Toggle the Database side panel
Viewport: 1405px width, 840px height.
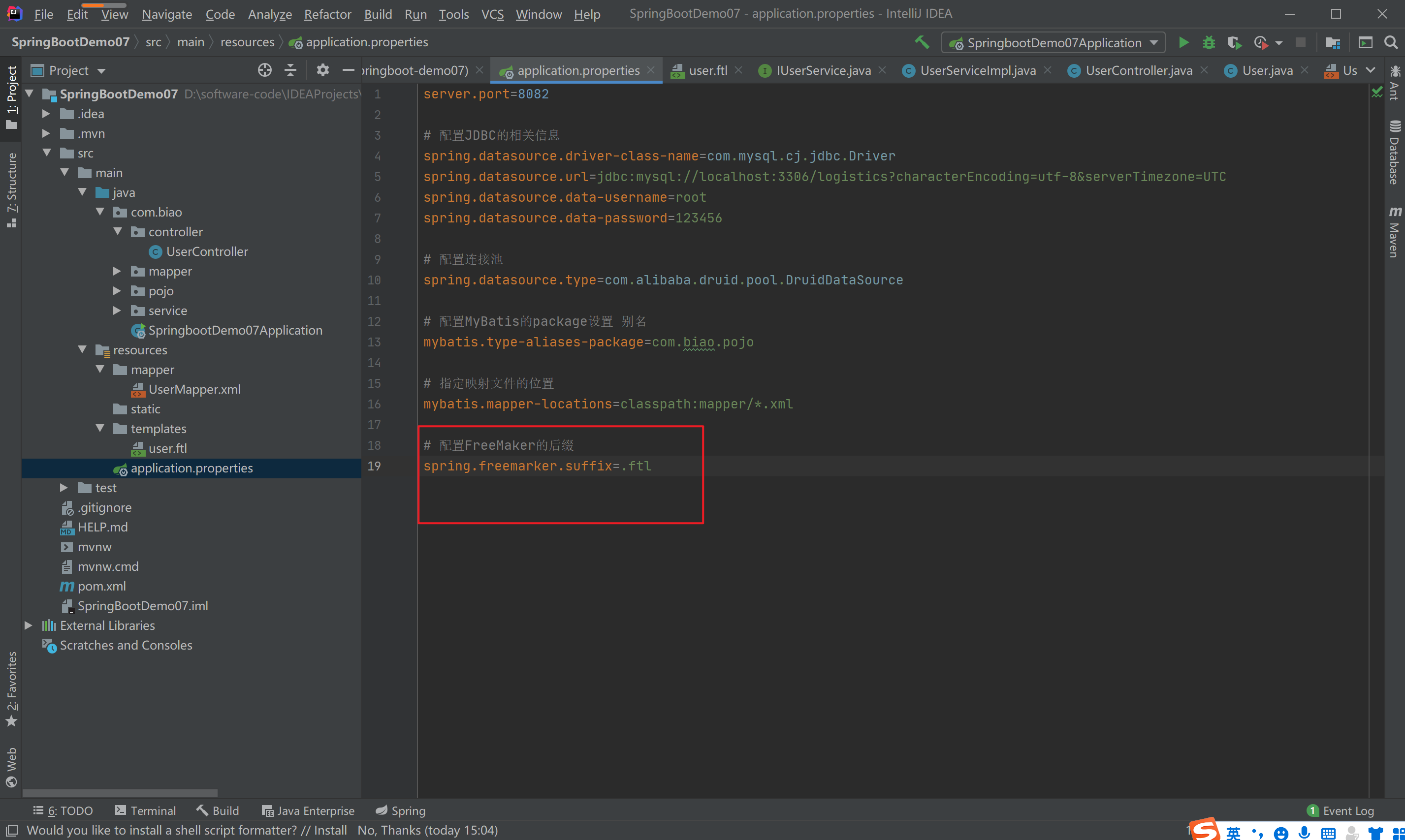[1394, 153]
